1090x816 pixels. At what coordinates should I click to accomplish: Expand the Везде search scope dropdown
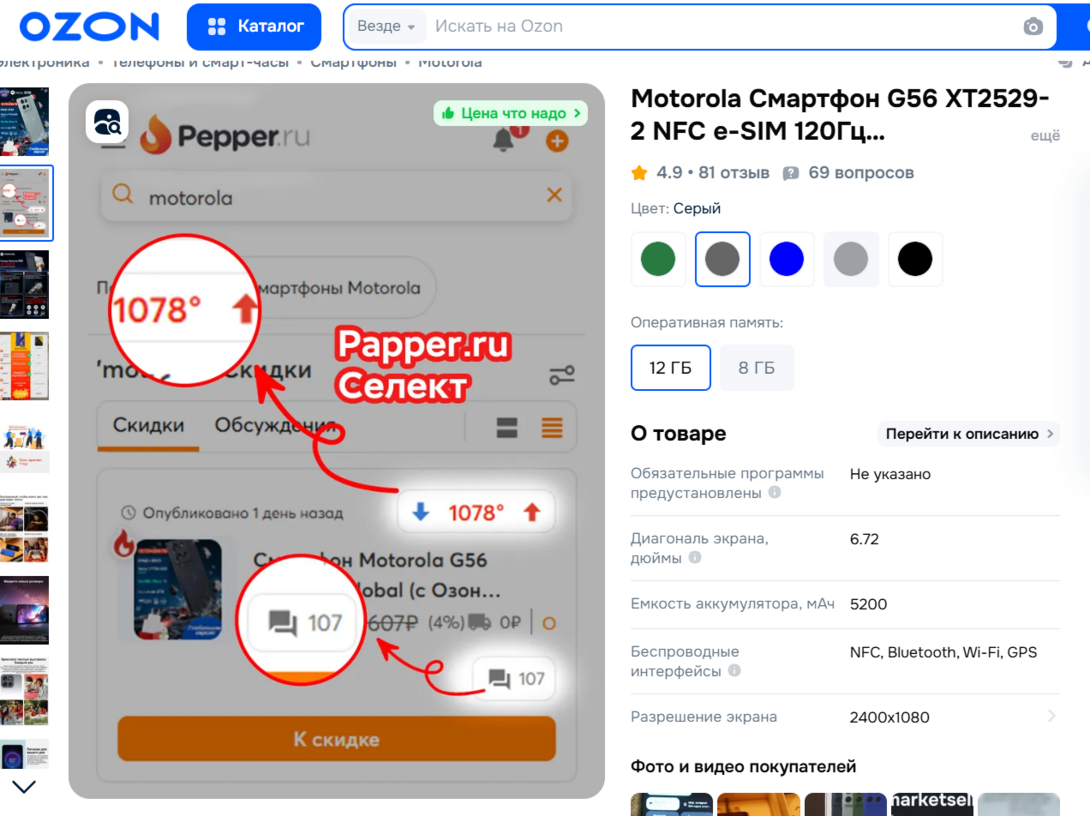pos(386,26)
